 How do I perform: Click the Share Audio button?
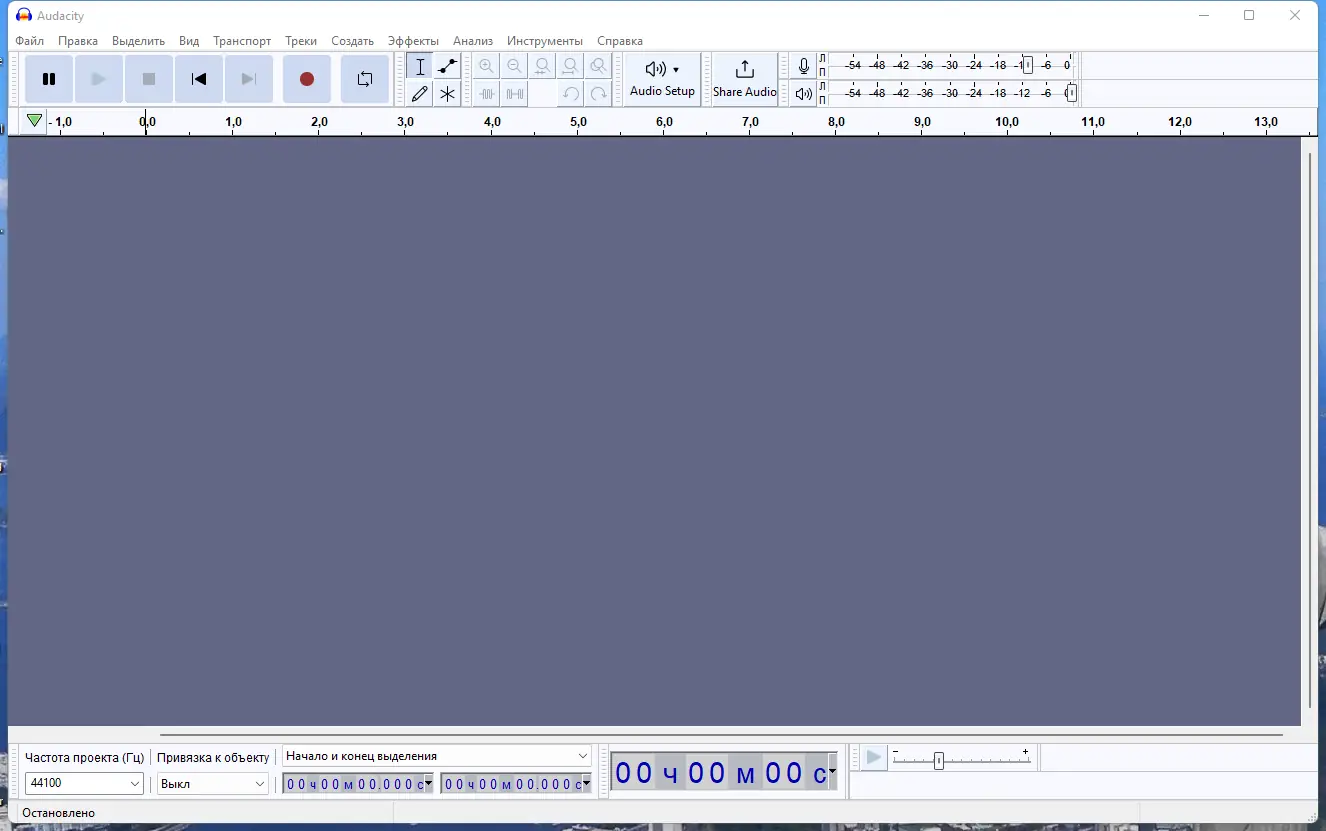pos(744,78)
